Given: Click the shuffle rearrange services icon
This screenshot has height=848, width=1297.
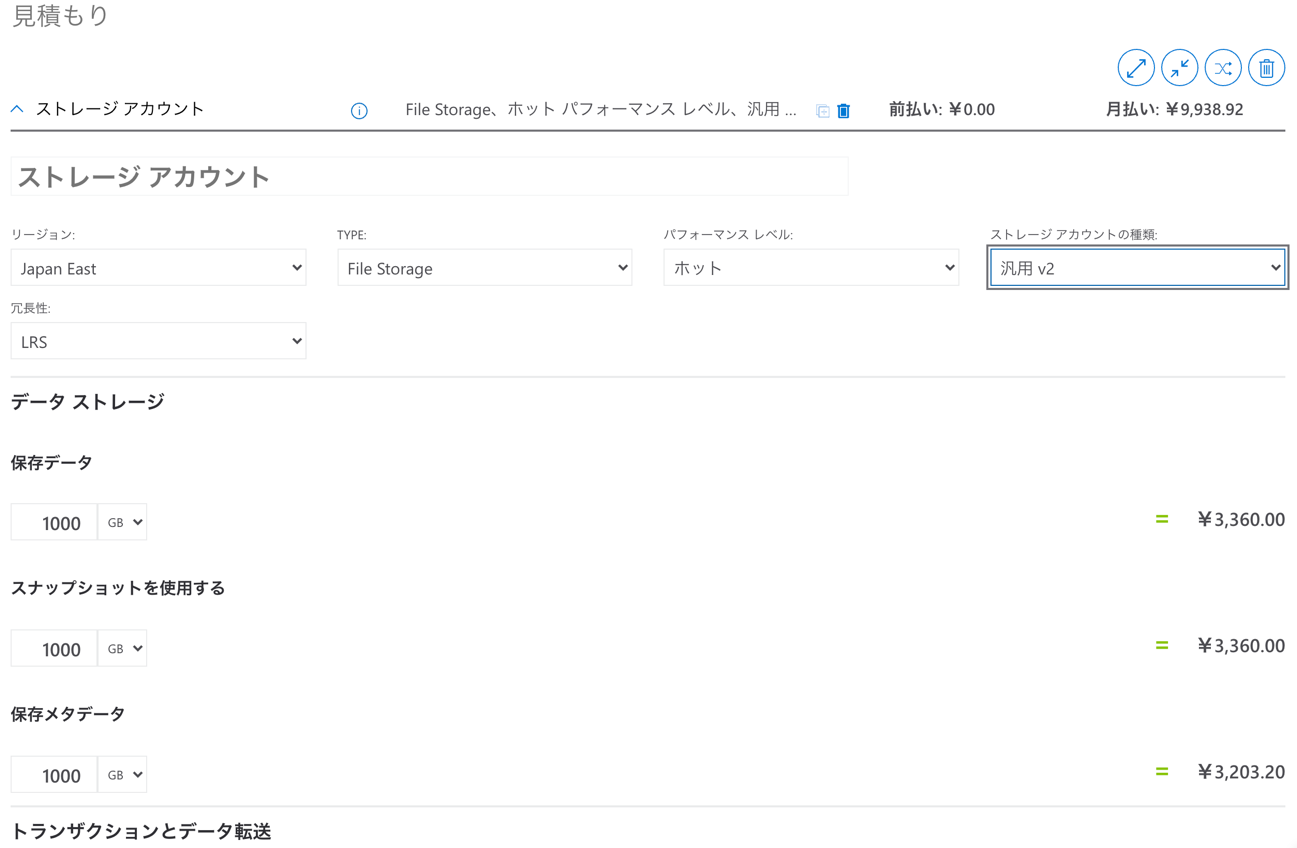Looking at the screenshot, I should tap(1223, 68).
